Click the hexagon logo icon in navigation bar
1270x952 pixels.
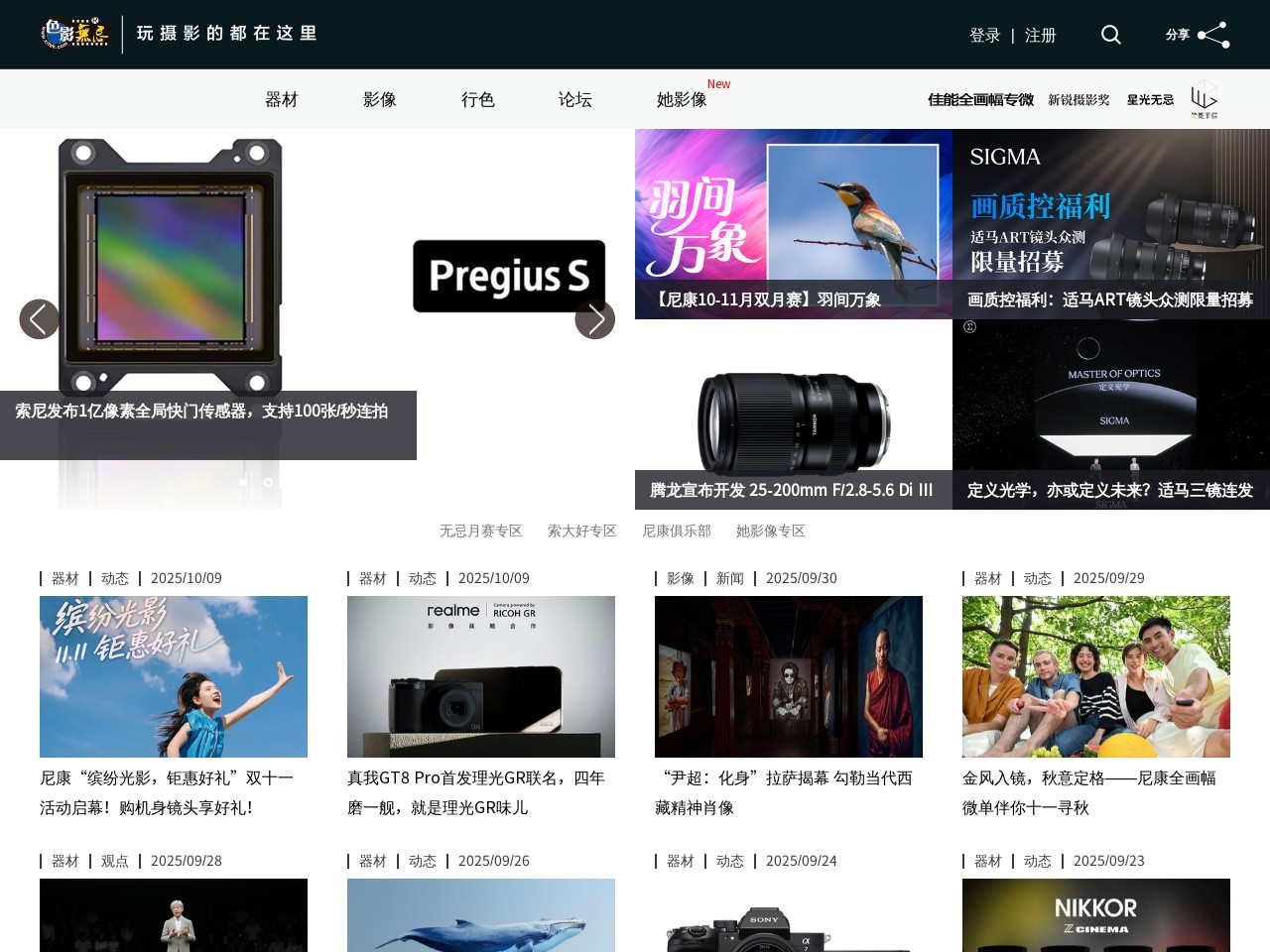1204,98
